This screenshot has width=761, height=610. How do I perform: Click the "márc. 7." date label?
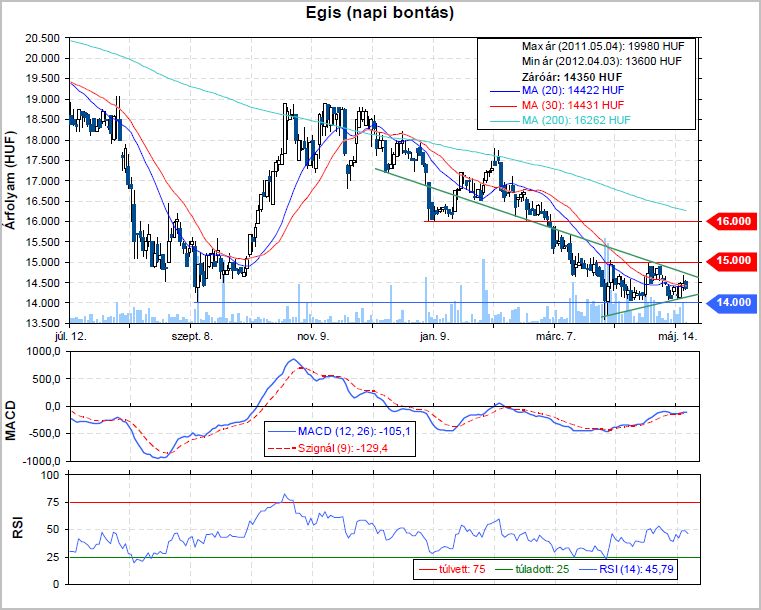555,336
